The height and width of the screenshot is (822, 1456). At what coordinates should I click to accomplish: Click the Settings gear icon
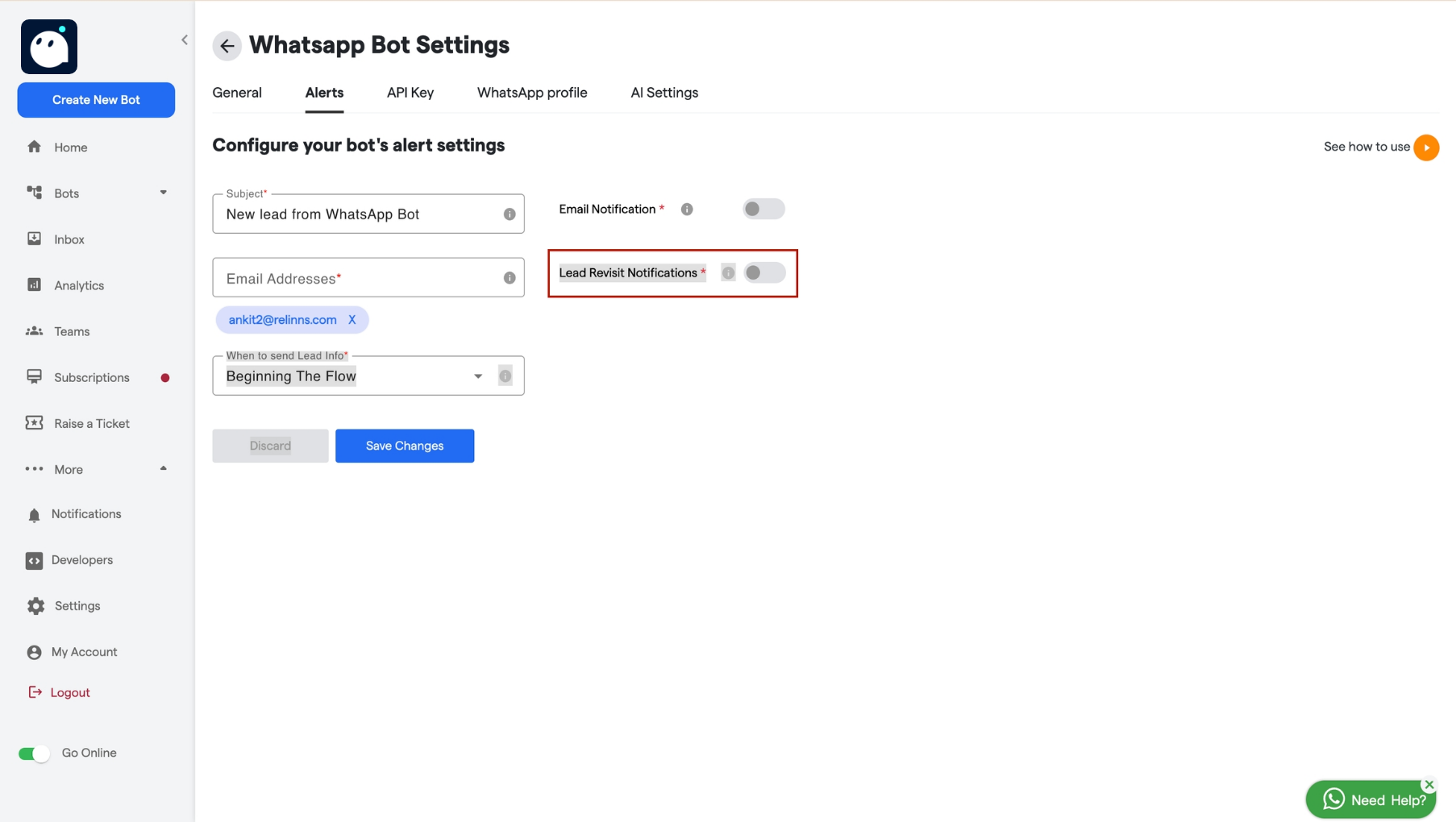(35, 606)
